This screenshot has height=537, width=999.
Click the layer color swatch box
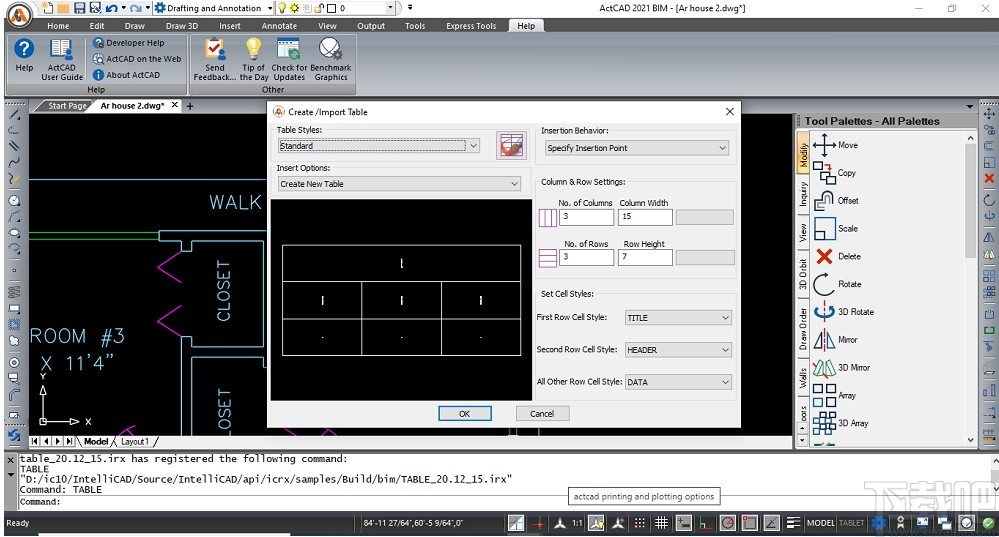point(331,8)
